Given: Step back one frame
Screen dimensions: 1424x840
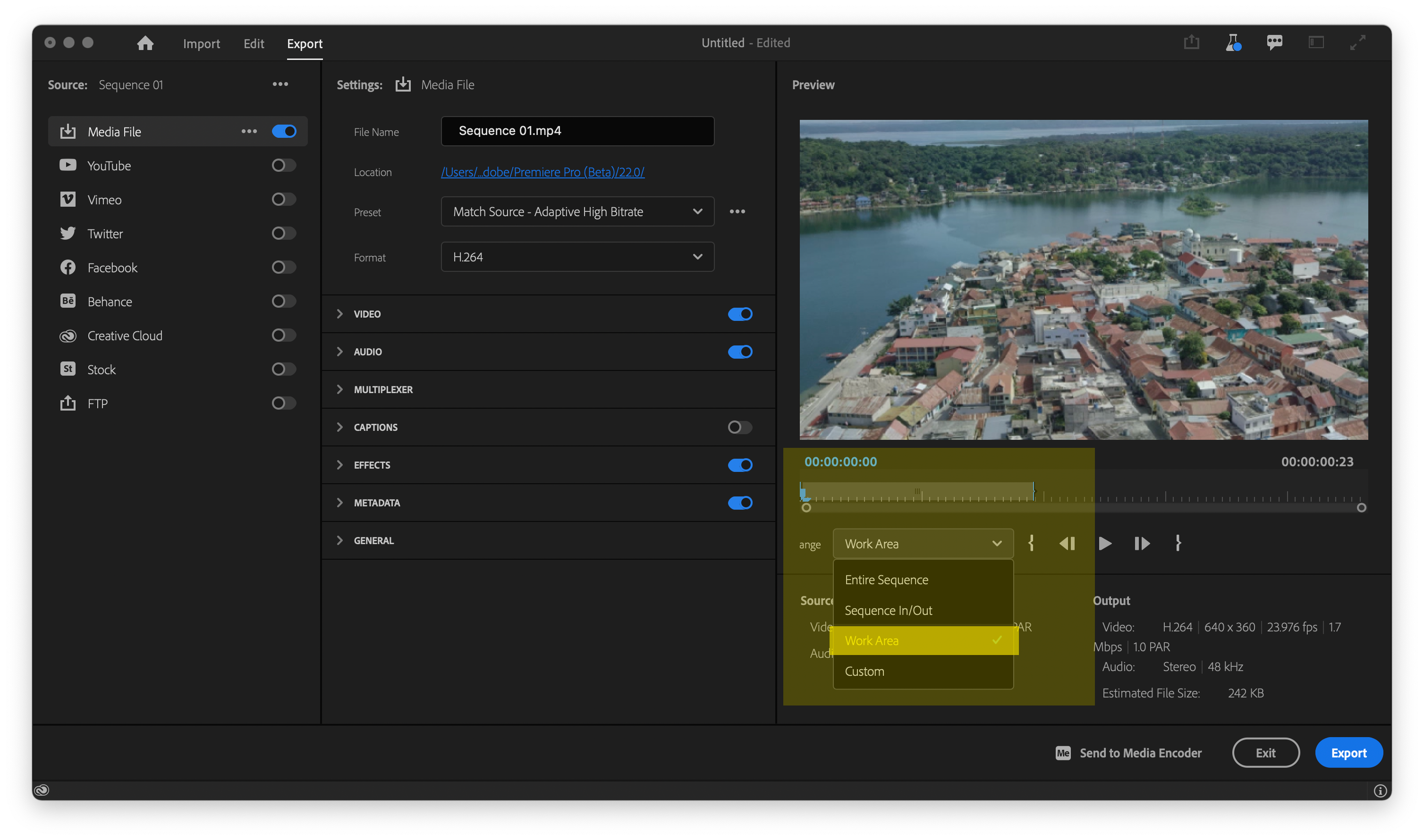Looking at the screenshot, I should [x=1067, y=543].
